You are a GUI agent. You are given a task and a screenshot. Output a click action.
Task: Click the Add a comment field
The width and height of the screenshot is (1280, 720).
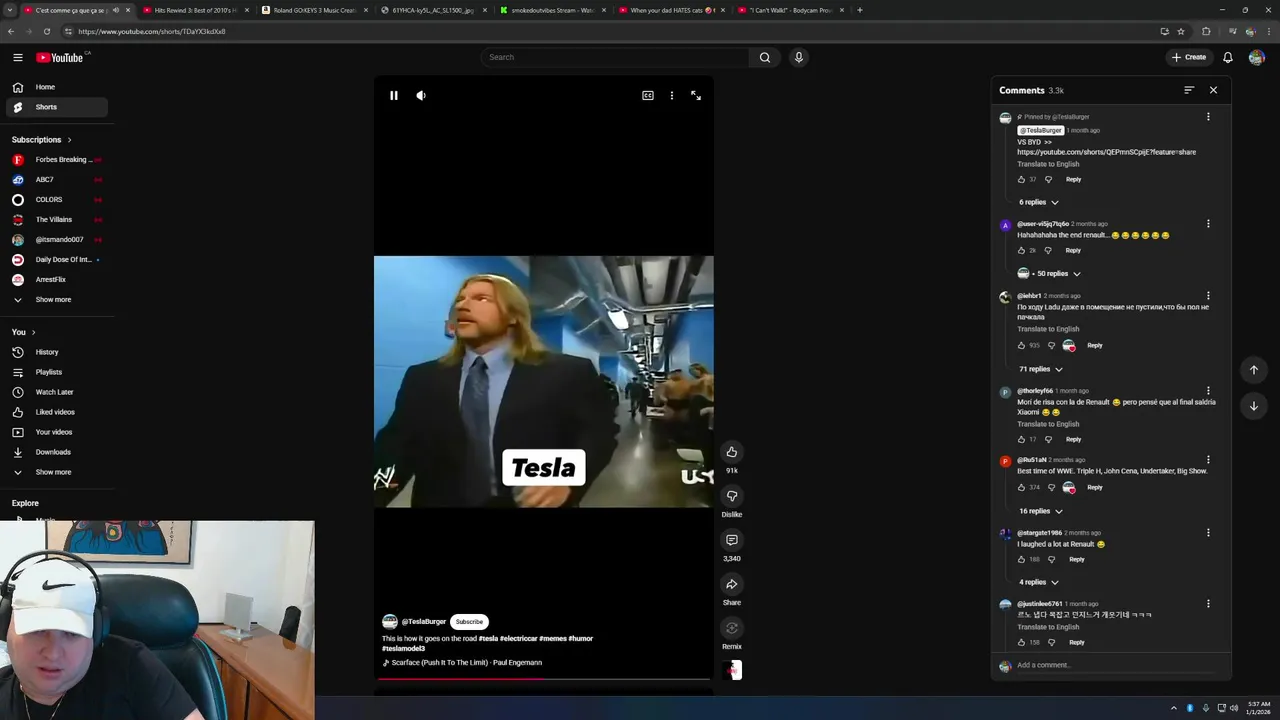tap(1117, 665)
